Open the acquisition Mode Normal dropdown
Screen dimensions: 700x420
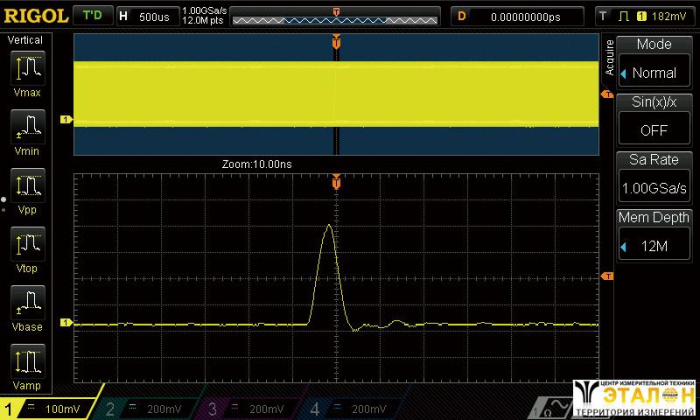(x=653, y=62)
